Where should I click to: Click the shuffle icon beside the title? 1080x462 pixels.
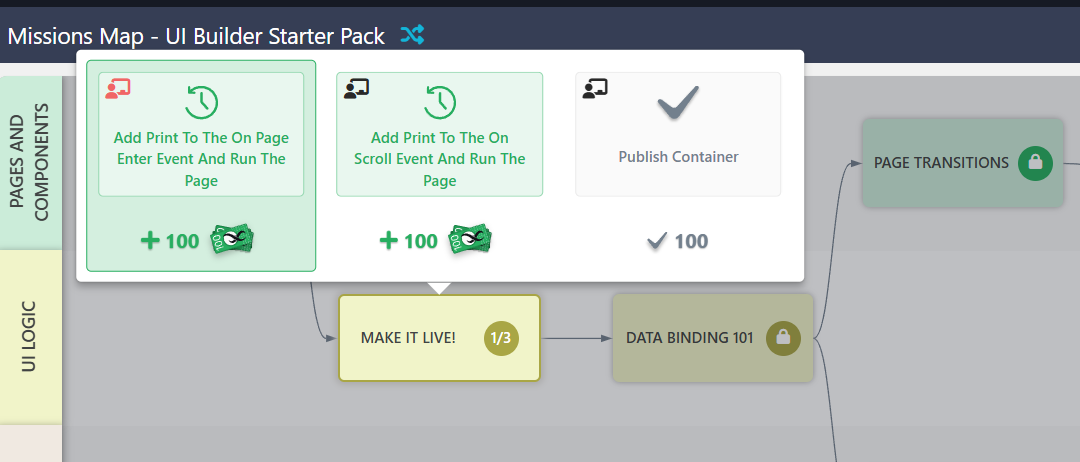coord(412,35)
